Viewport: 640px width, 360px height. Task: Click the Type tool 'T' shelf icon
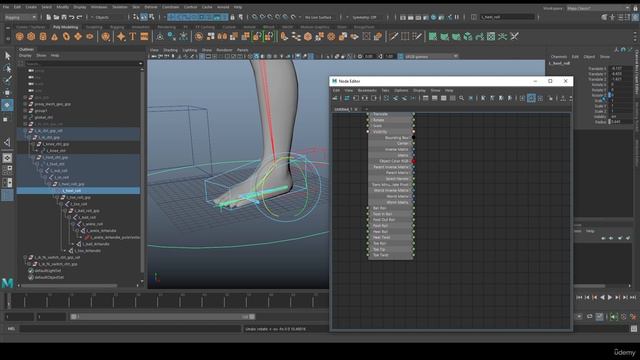click(x=133, y=37)
